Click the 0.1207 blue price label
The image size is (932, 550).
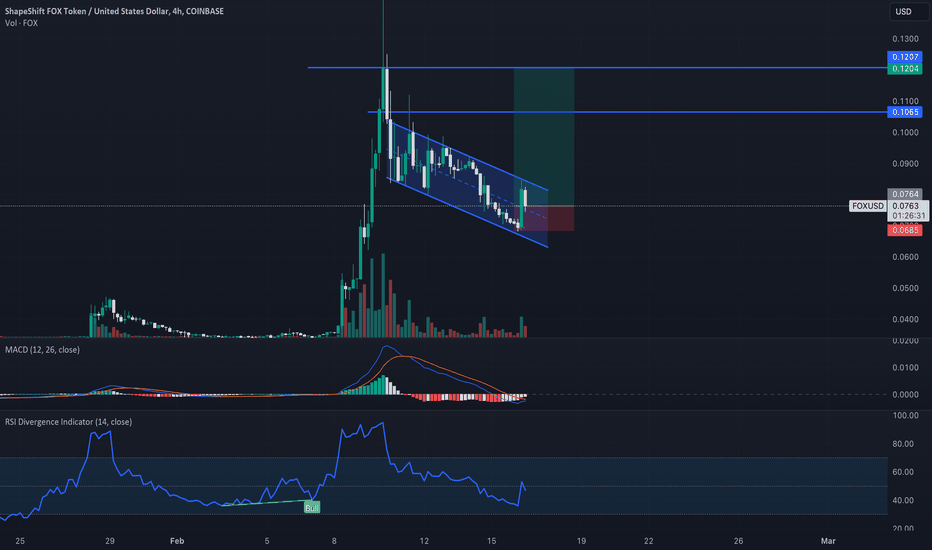[x=905, y=57]
